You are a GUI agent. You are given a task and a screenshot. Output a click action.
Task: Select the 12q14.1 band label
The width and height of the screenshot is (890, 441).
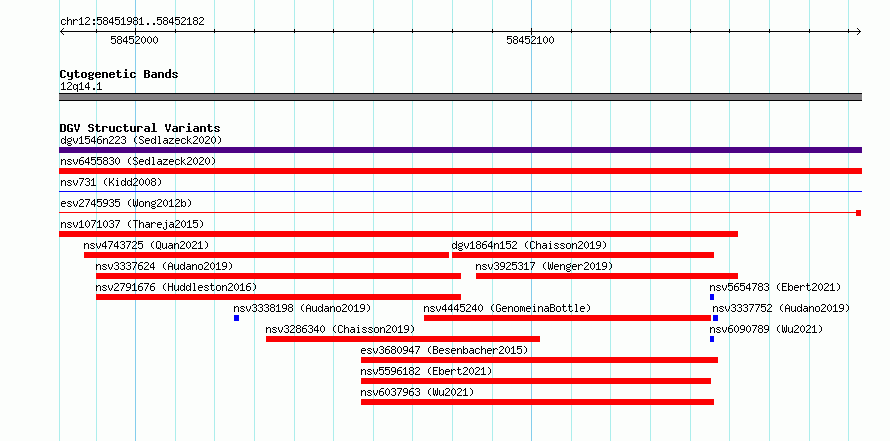(81, 87)
